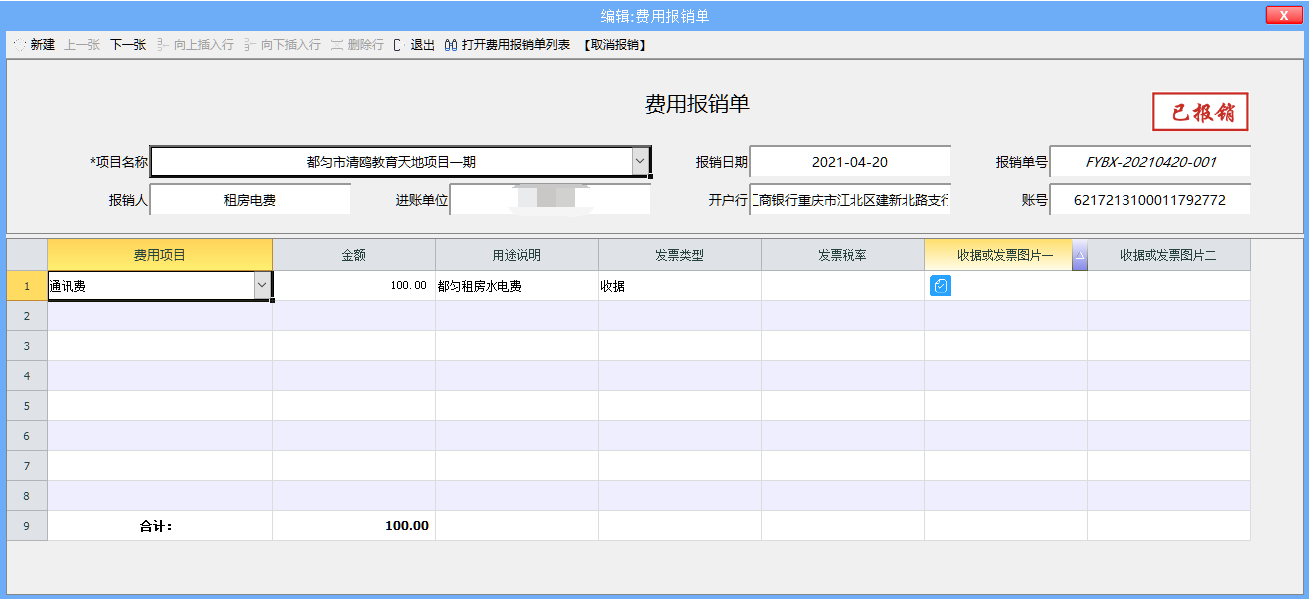Image resolution: width=1309 pixels, height=599 pixels.
Task: Close the 编辑:费用报销单 window
Action: pyautogui.click(x=1282, y=15)
